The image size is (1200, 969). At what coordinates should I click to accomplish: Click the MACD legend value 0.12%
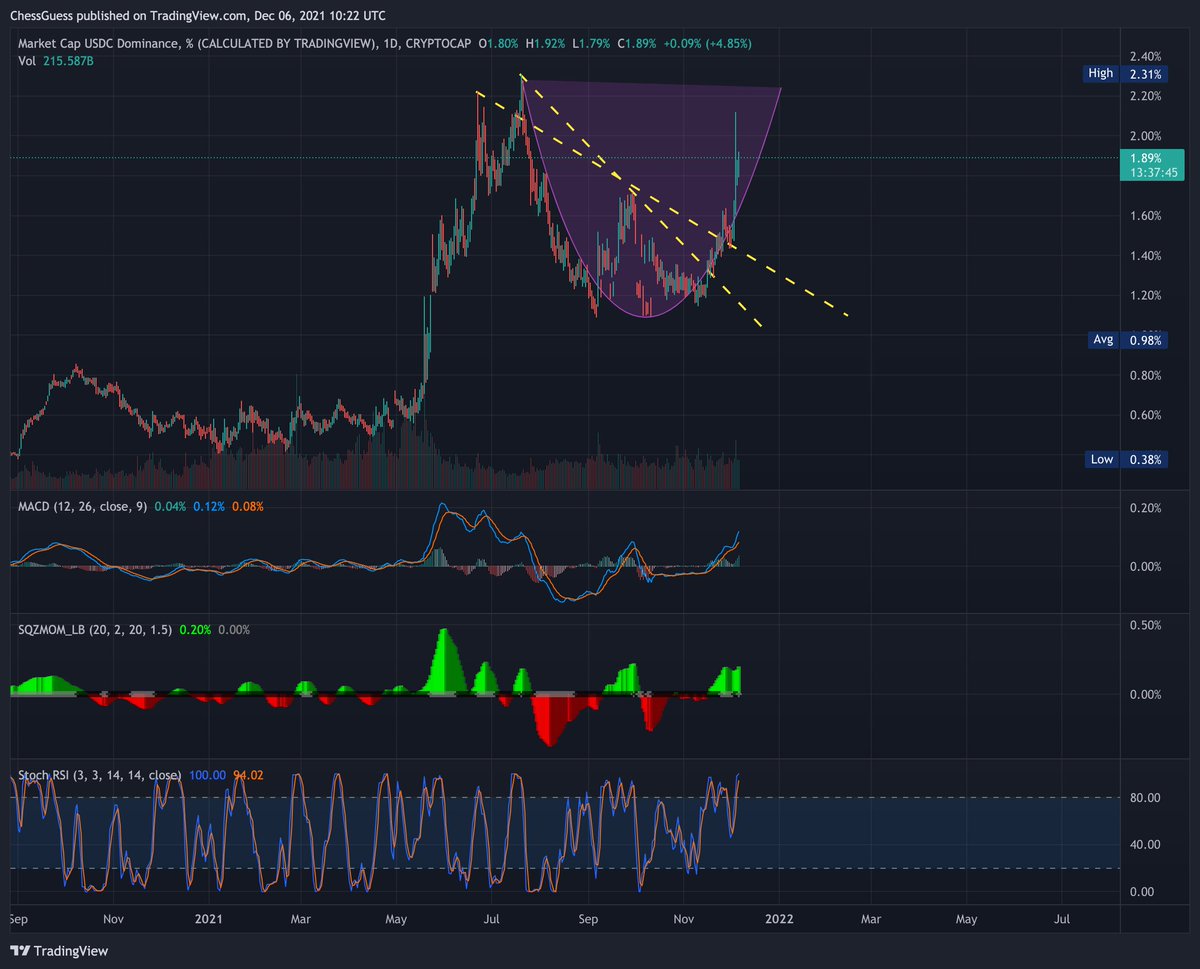210,507
